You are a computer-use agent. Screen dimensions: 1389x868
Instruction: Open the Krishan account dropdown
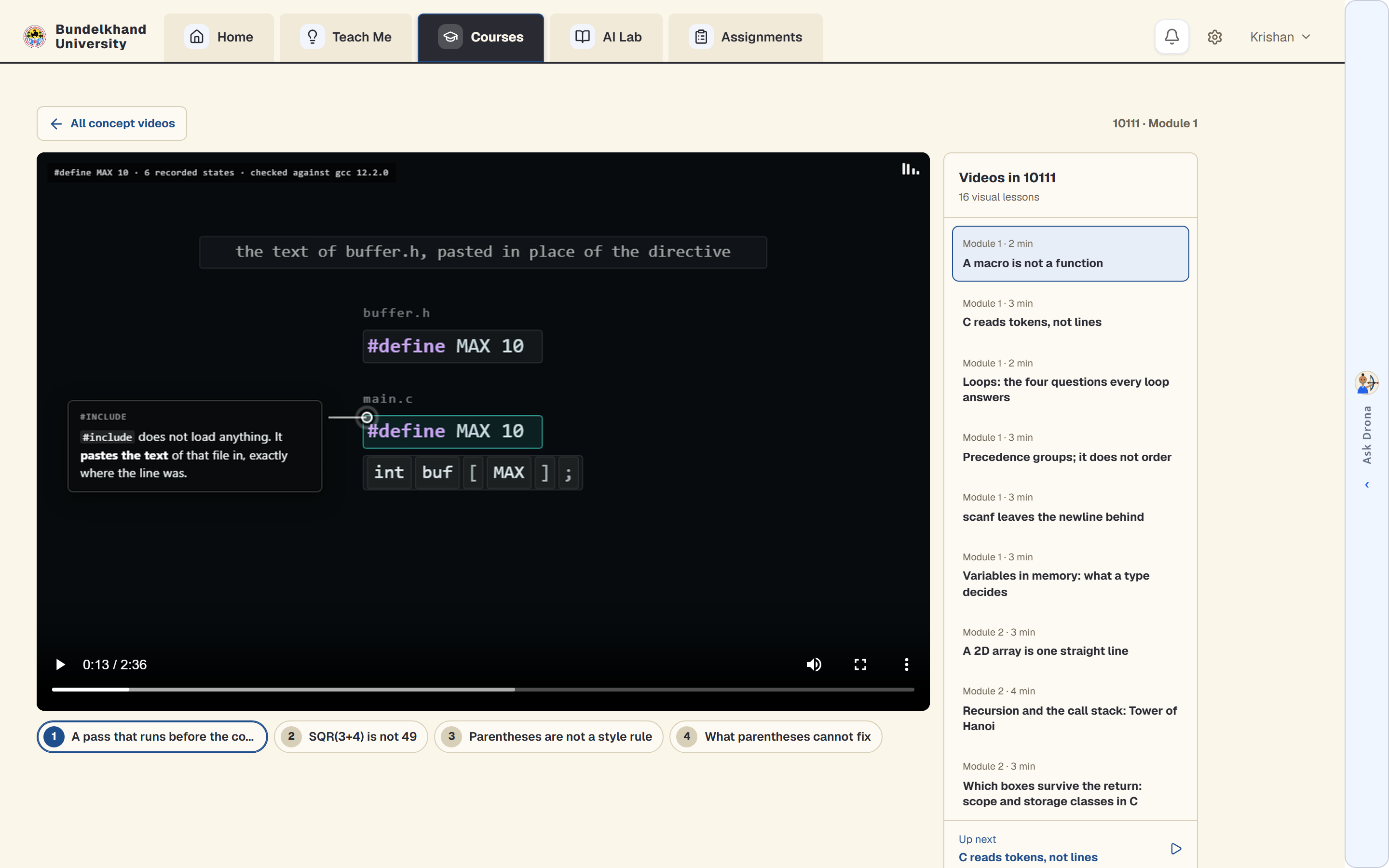click(x=1280, y=37)
